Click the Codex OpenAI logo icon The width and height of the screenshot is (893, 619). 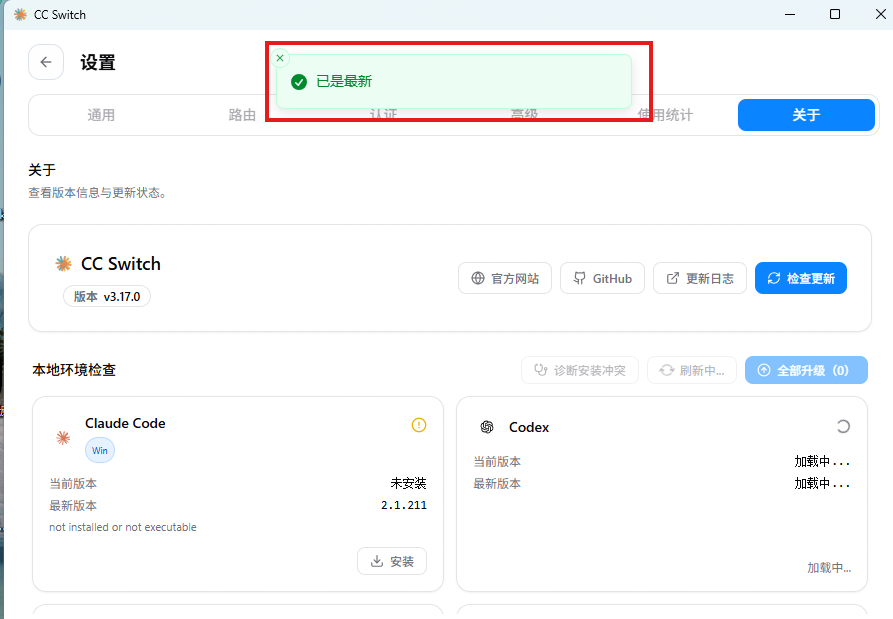coord(487,427)
